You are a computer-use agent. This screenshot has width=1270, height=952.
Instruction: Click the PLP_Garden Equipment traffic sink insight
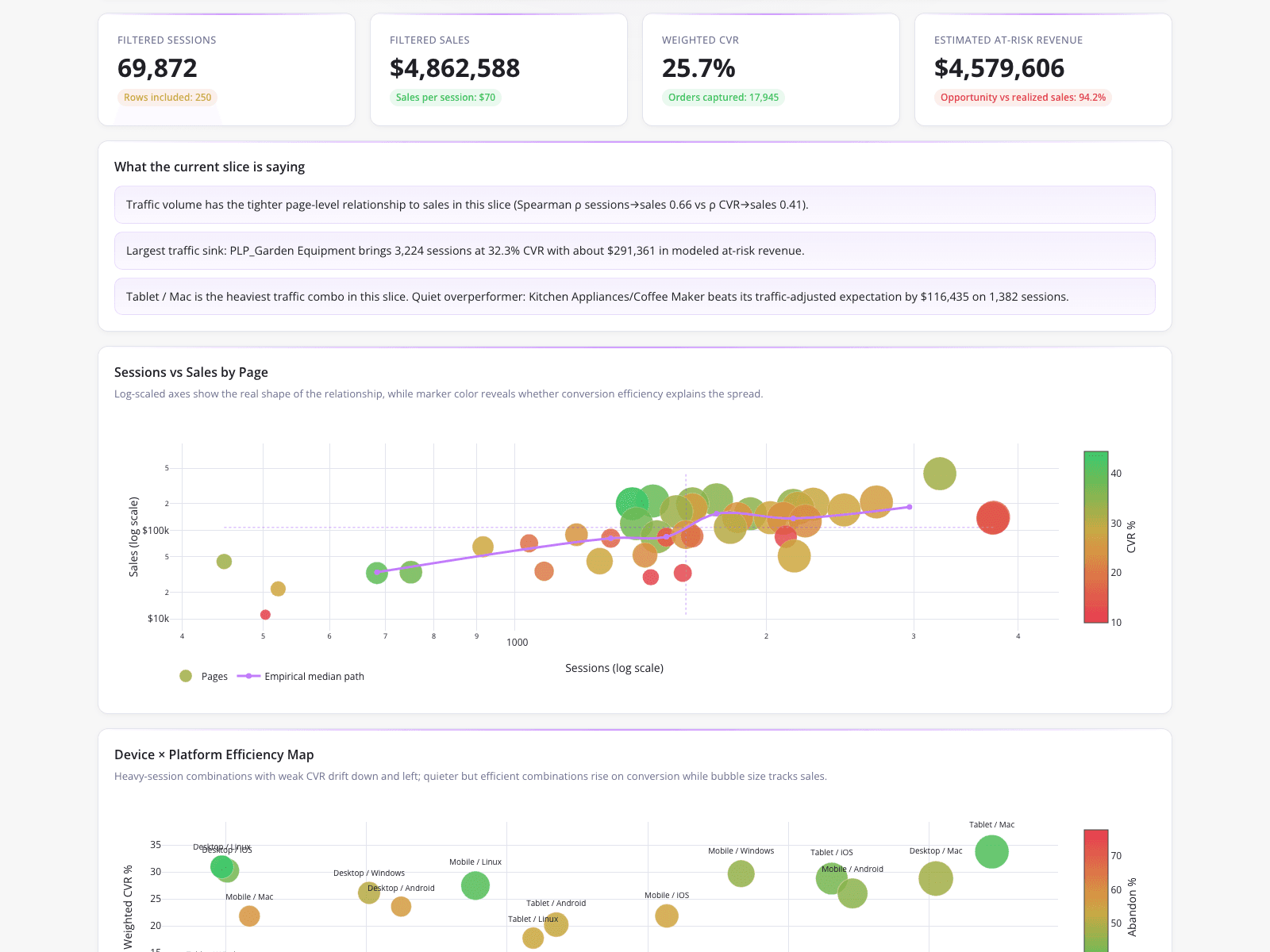[635, 251]
